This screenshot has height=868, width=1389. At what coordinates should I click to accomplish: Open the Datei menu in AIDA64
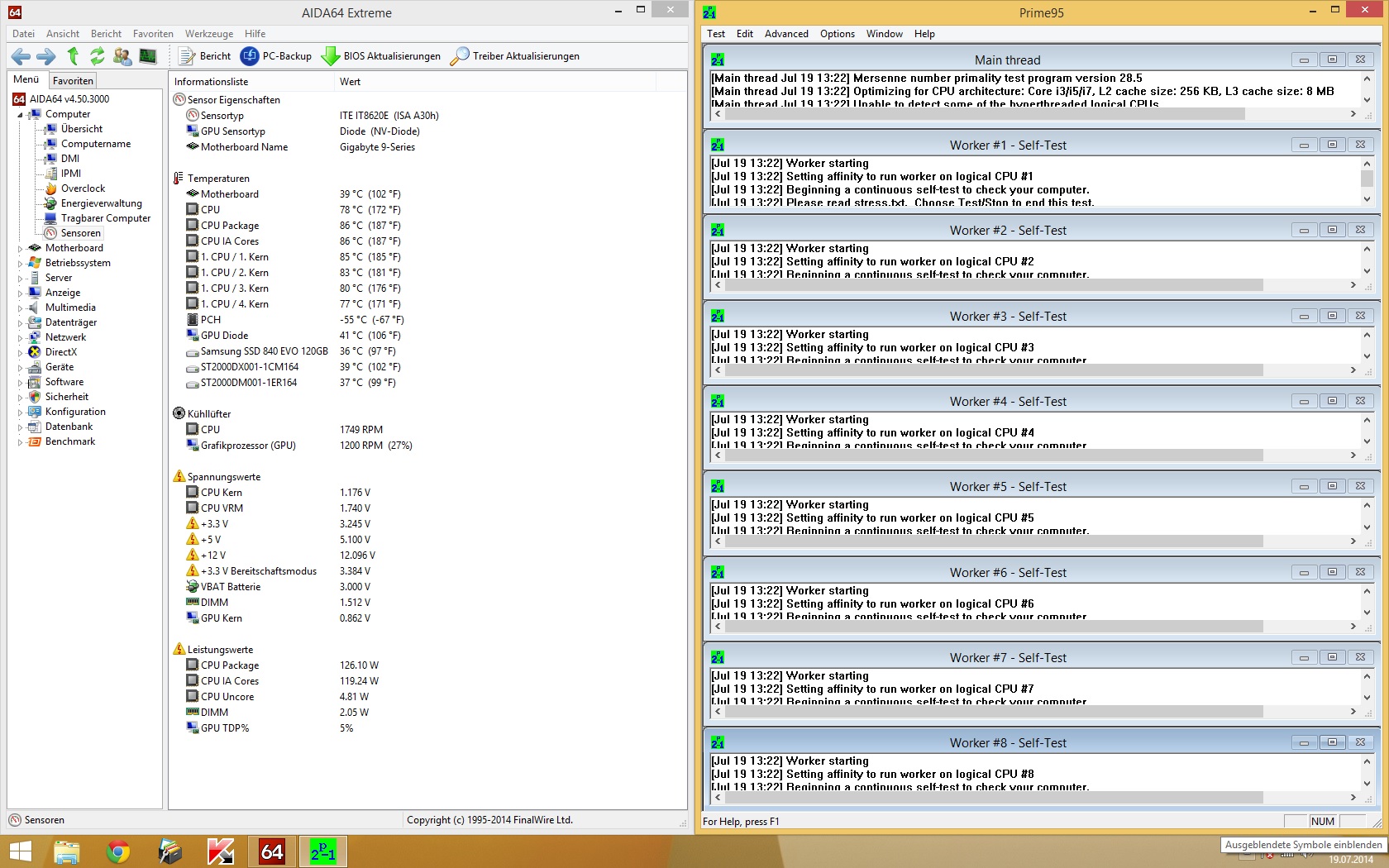coord(24,34)
